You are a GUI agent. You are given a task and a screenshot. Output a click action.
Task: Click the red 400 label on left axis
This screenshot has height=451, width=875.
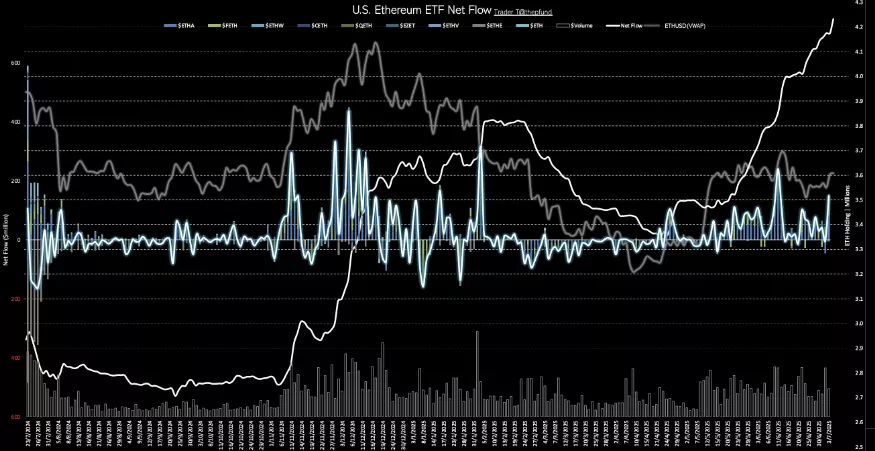tap(16, 358)
